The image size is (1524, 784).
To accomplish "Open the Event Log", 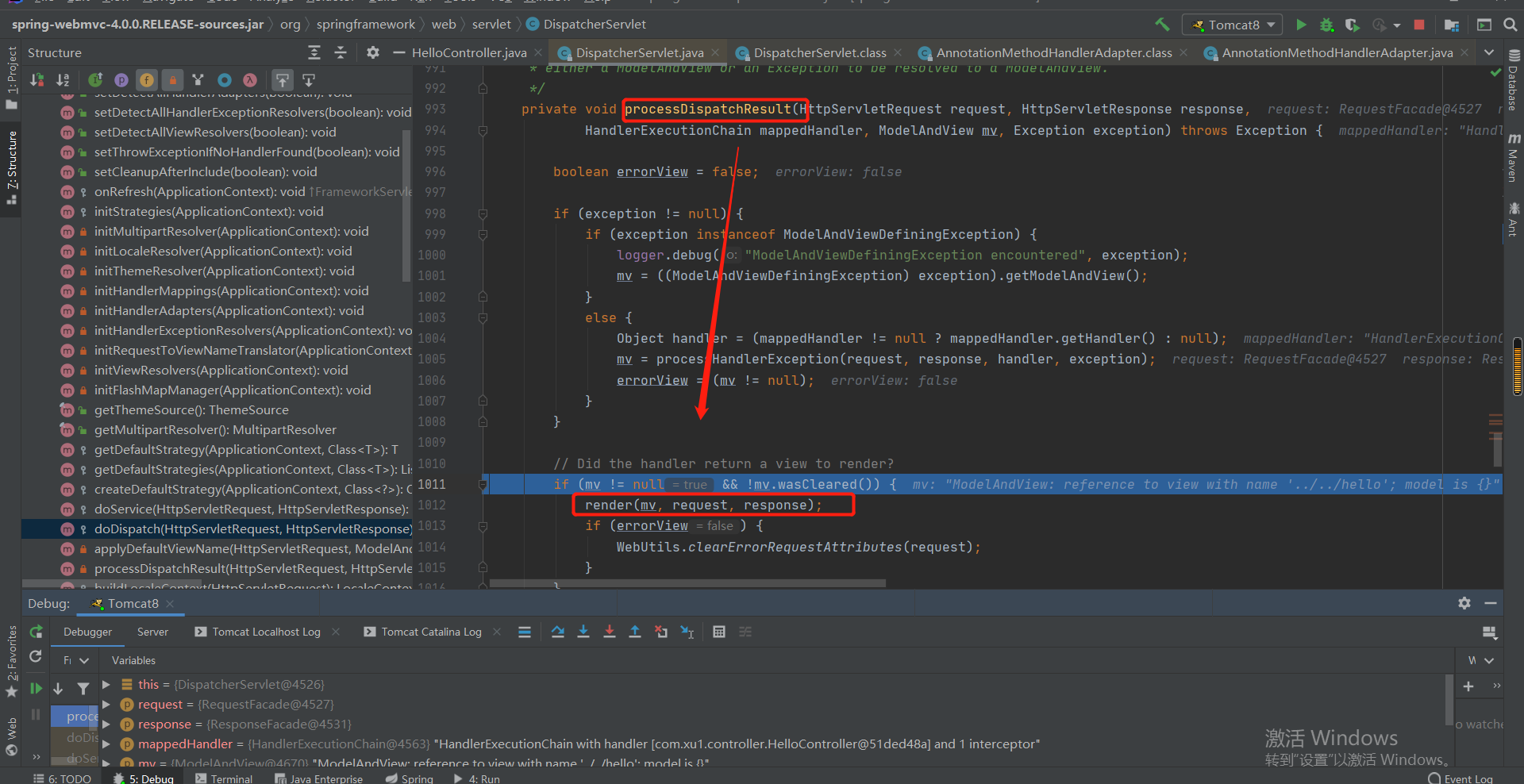I will 1460,778.
